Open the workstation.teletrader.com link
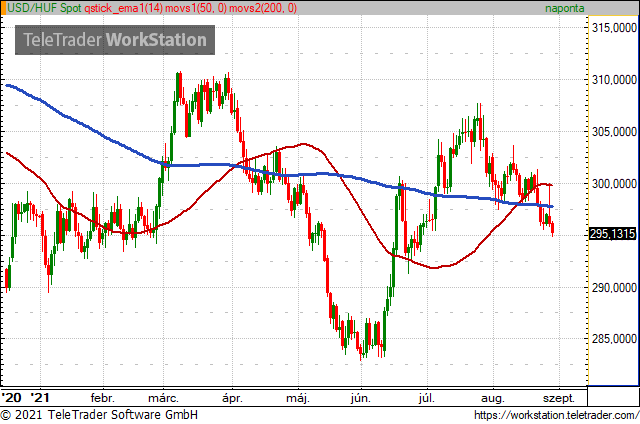 pos(557,415)
